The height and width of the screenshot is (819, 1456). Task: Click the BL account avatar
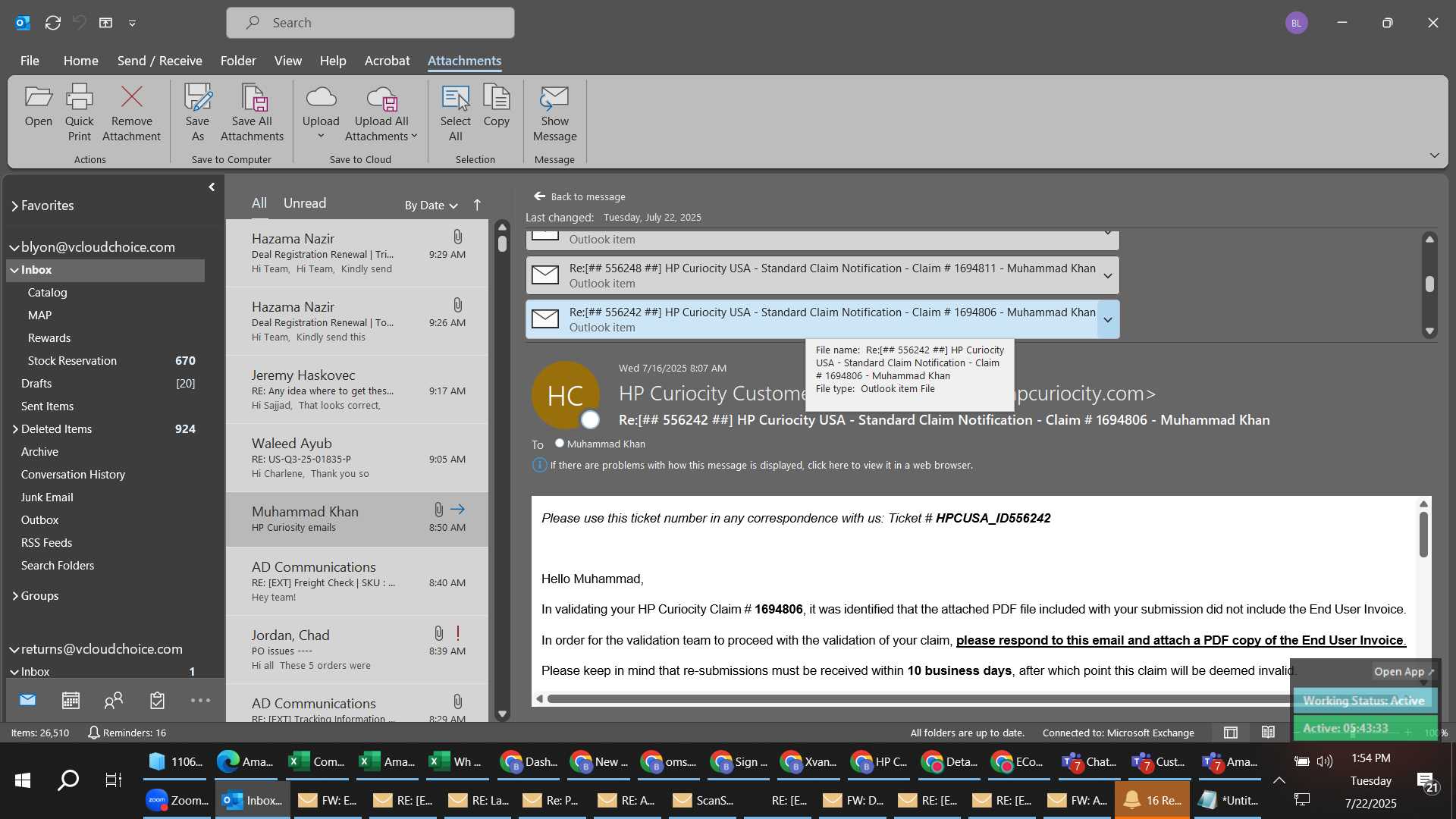tap(1296, 23)
